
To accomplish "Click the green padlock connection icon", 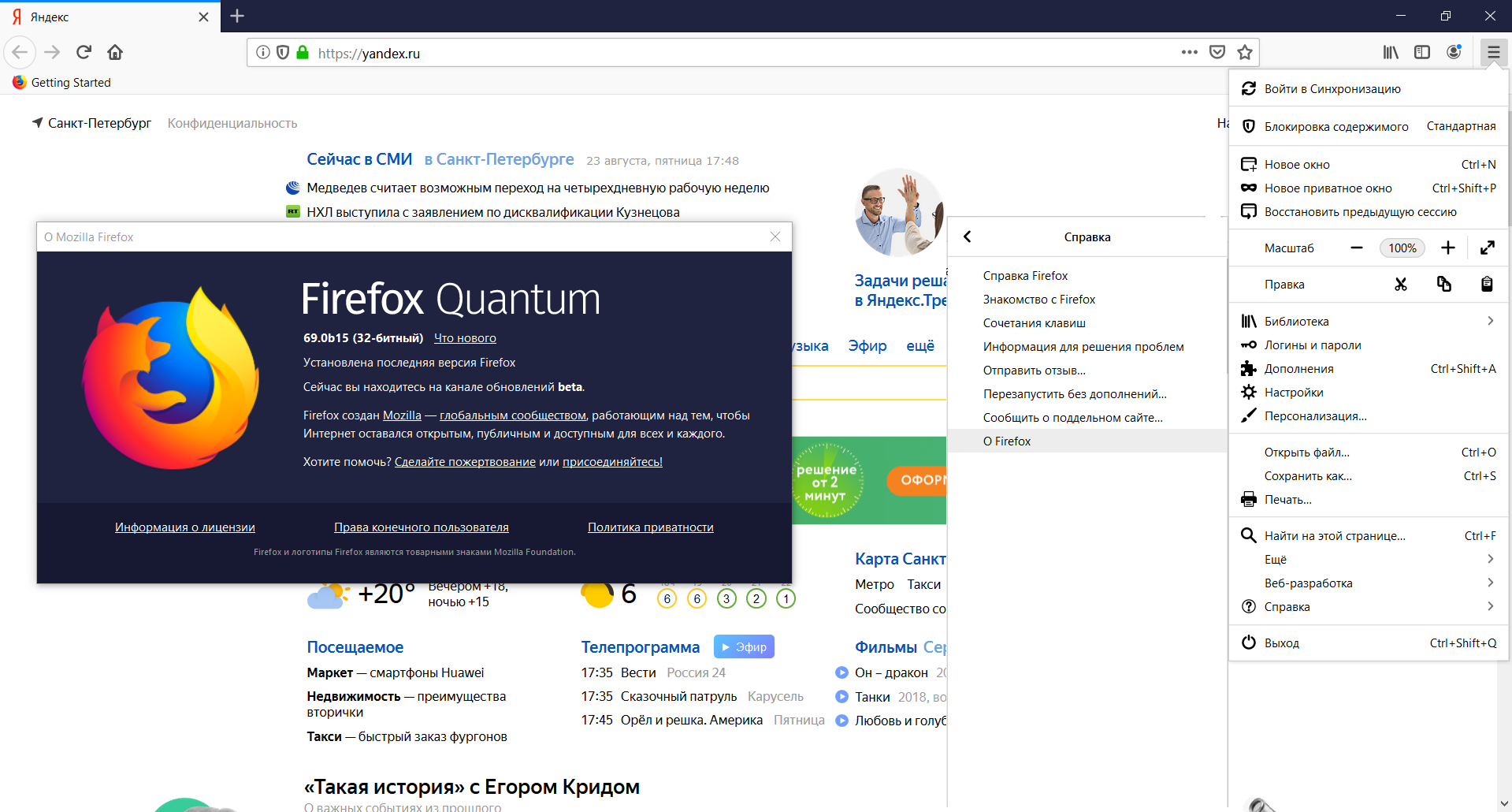I will tap(303, 53).
